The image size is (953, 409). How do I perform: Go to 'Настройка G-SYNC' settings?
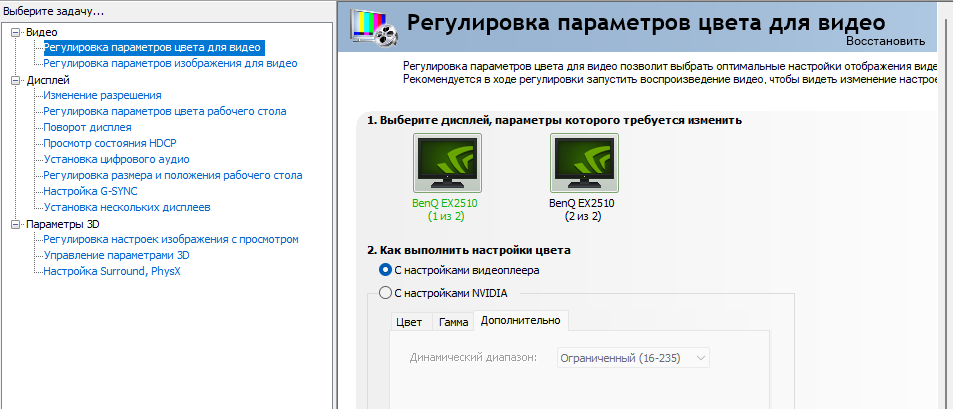90,191
